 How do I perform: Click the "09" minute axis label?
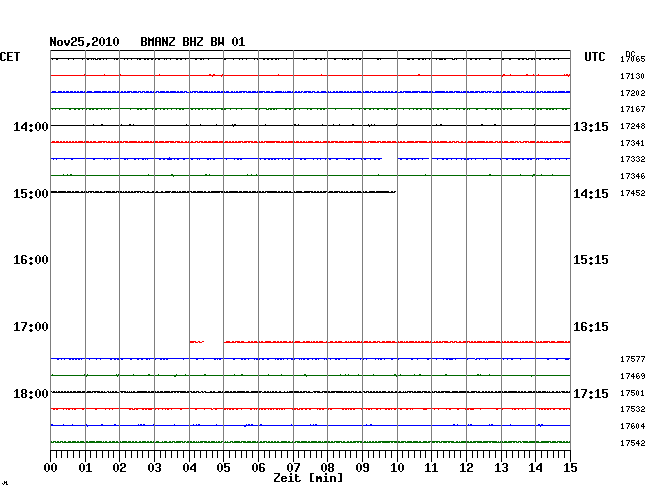[x=362, y=468]
